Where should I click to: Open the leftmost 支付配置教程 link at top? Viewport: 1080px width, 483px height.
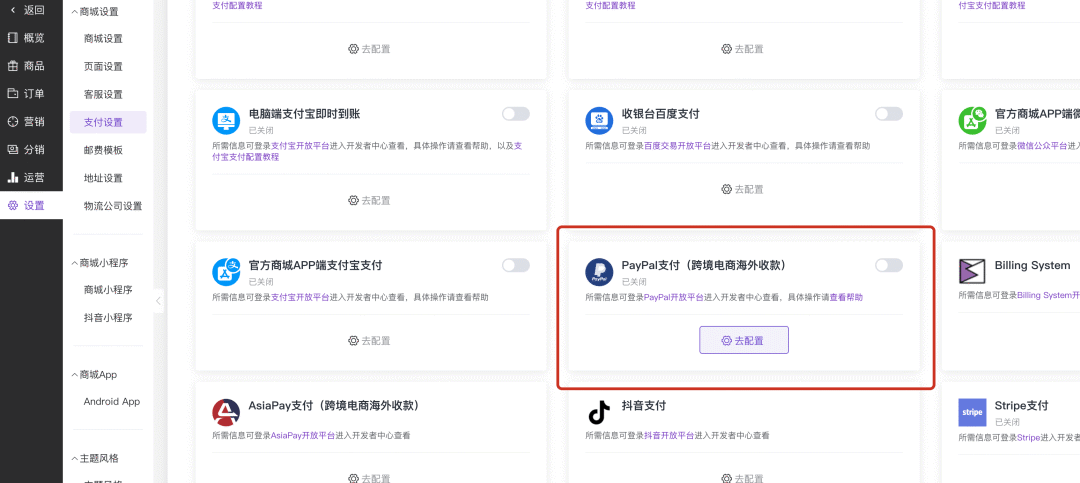pyautogui.click(x=237, y=5)
